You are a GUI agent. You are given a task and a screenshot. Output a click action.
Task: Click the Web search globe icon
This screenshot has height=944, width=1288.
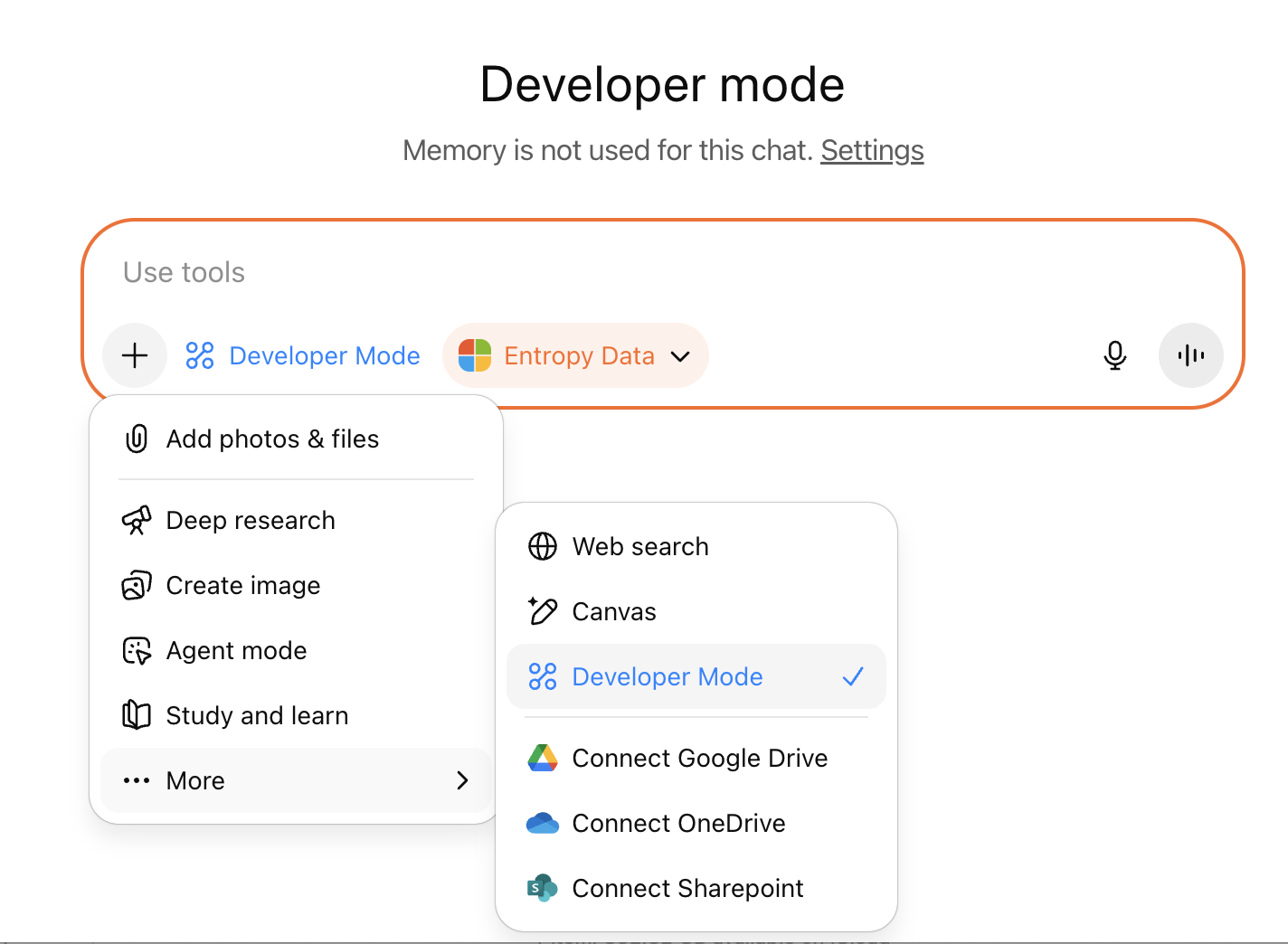(x=543, y=546)
